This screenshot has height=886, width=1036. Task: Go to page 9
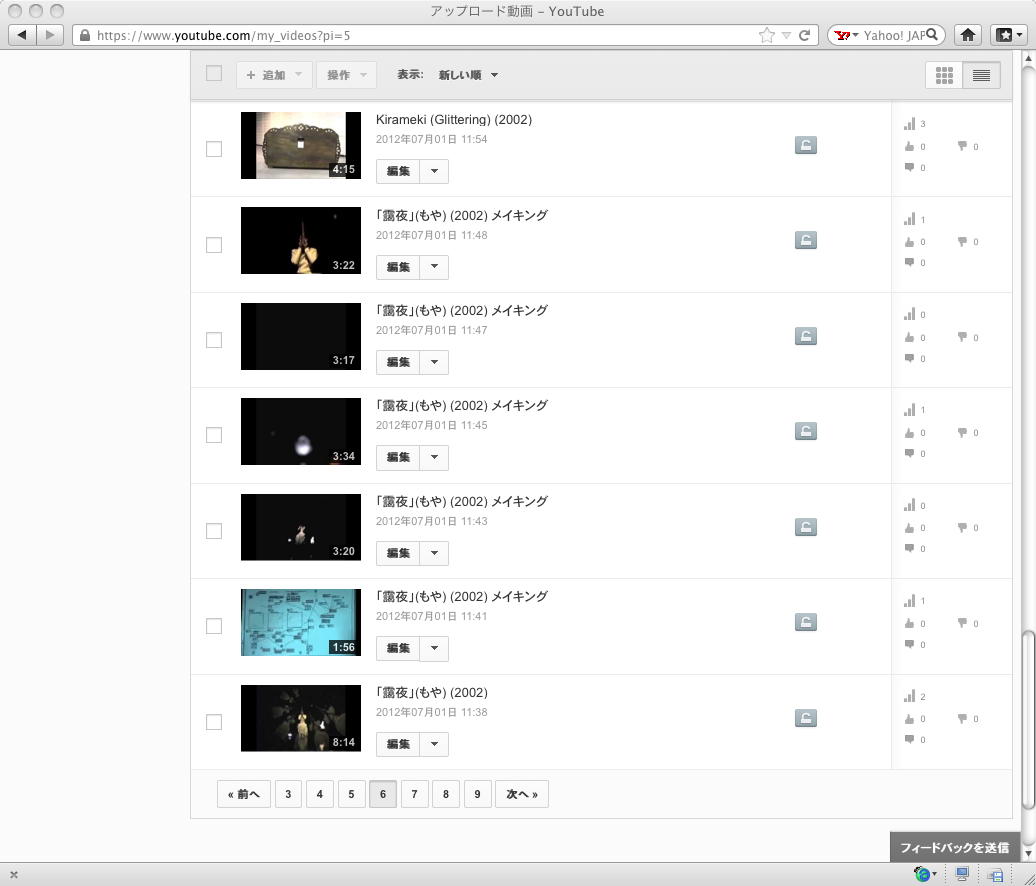(478, 794)
